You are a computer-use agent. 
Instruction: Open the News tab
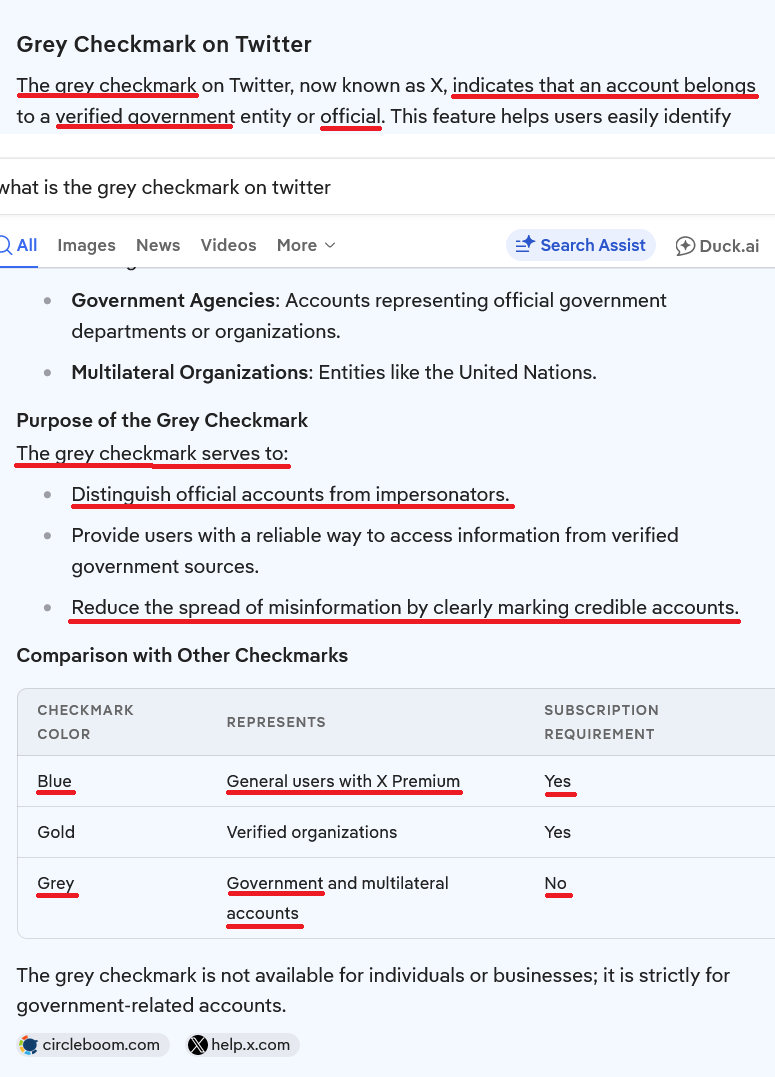pyautogui.click(x=158, y=245)
